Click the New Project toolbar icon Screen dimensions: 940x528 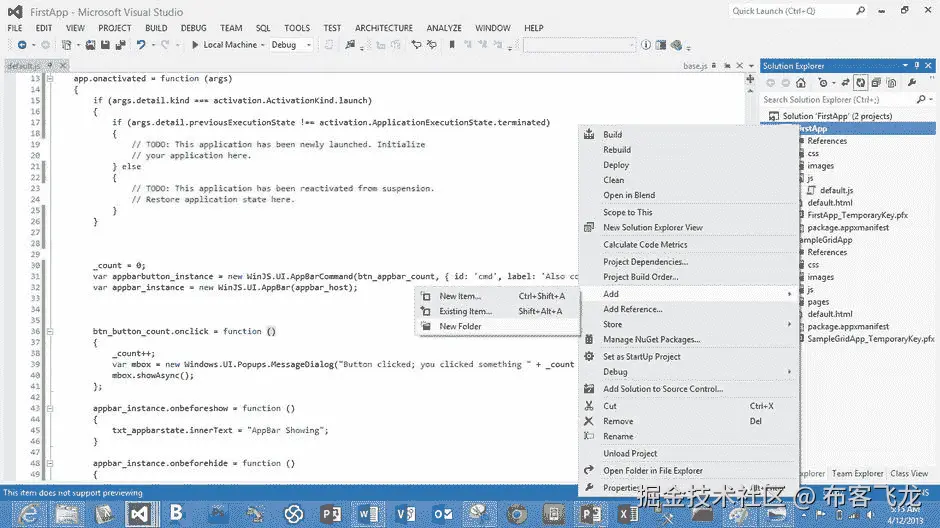pyautogui.click(x=67, y=45)
